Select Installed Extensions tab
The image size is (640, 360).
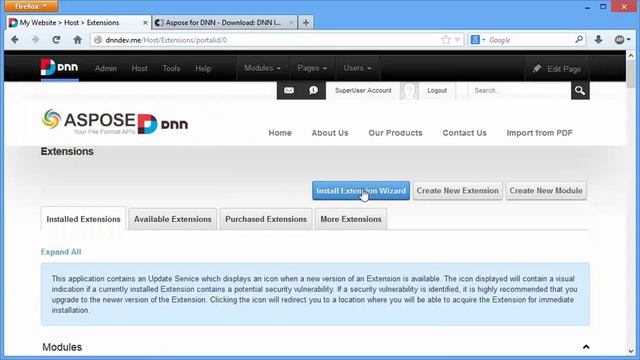pos(83,219)
